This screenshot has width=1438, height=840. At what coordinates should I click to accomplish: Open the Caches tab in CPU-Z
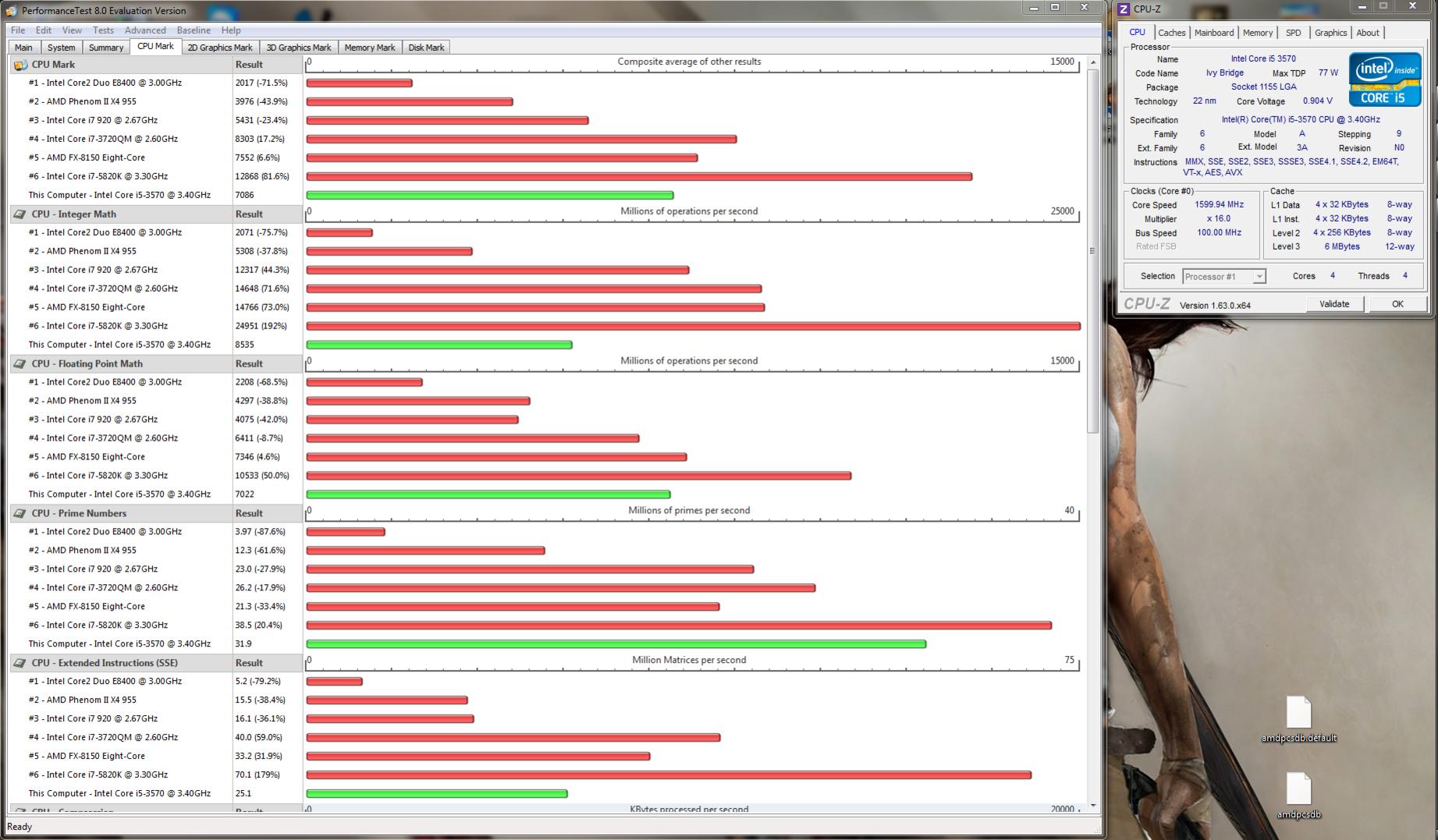tap(1171, 33)
